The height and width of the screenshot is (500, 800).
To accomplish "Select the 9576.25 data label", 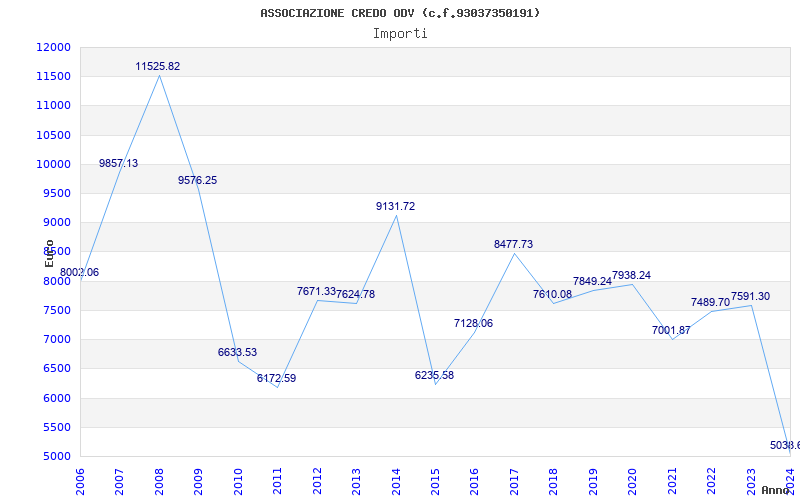I will pyautogui.click(x=197, y=180).
